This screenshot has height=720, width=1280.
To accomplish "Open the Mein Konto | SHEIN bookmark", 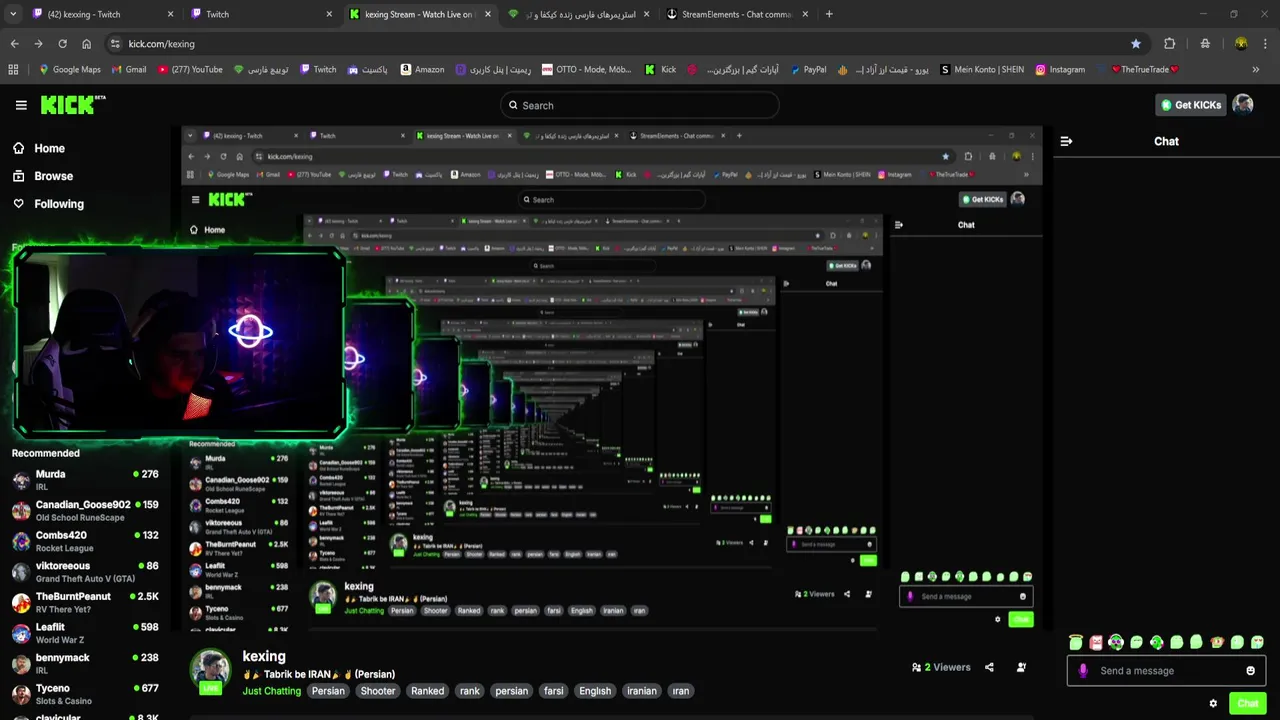I will (981, 70).
